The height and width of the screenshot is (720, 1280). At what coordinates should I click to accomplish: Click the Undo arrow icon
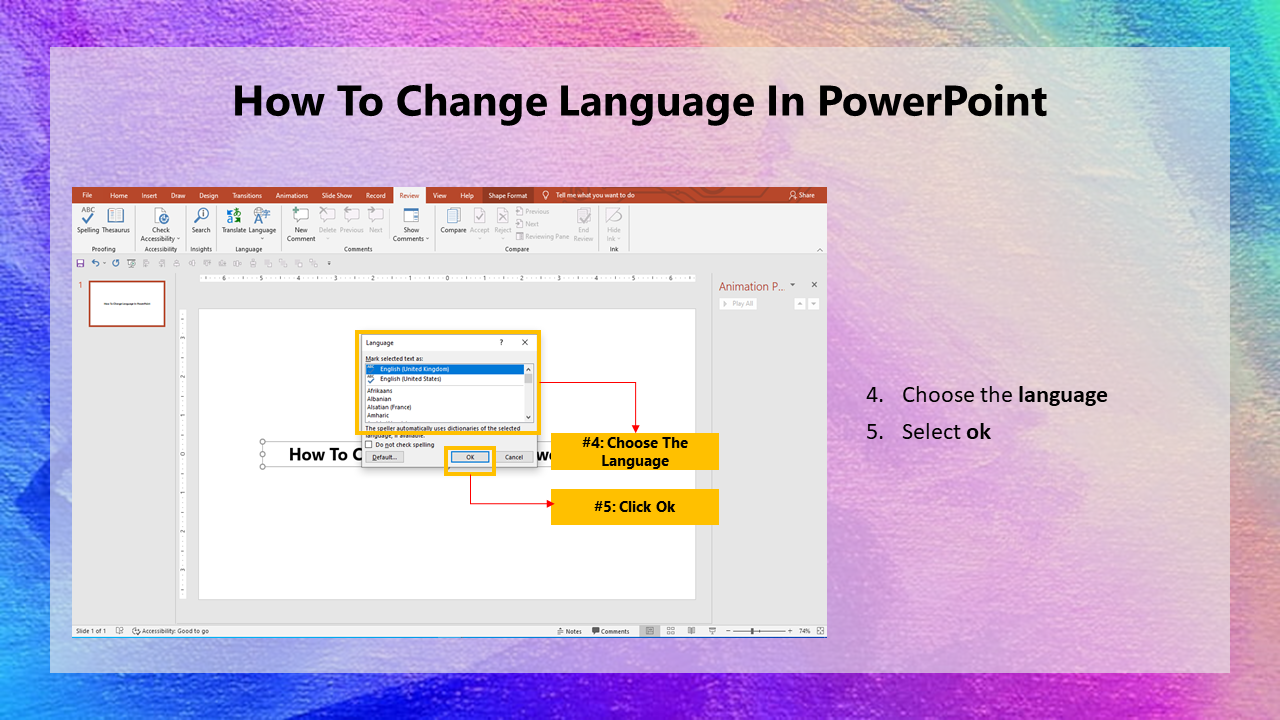pyautogui.click(x=95, y=263)
